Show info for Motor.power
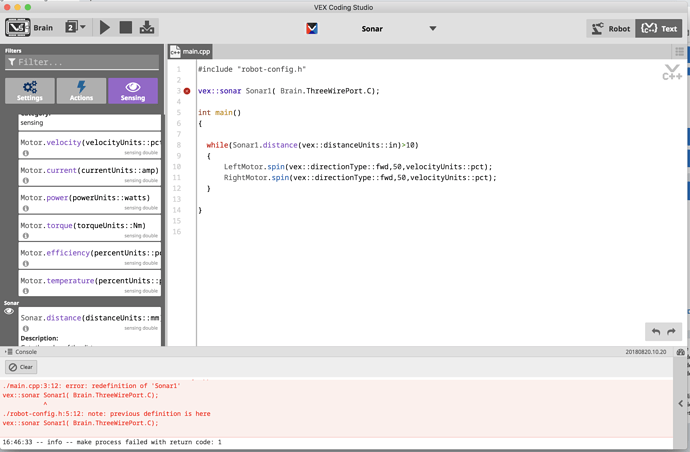The width and height of the screenshot is (690, 452). pyautogui.click(x=26, y=208)
